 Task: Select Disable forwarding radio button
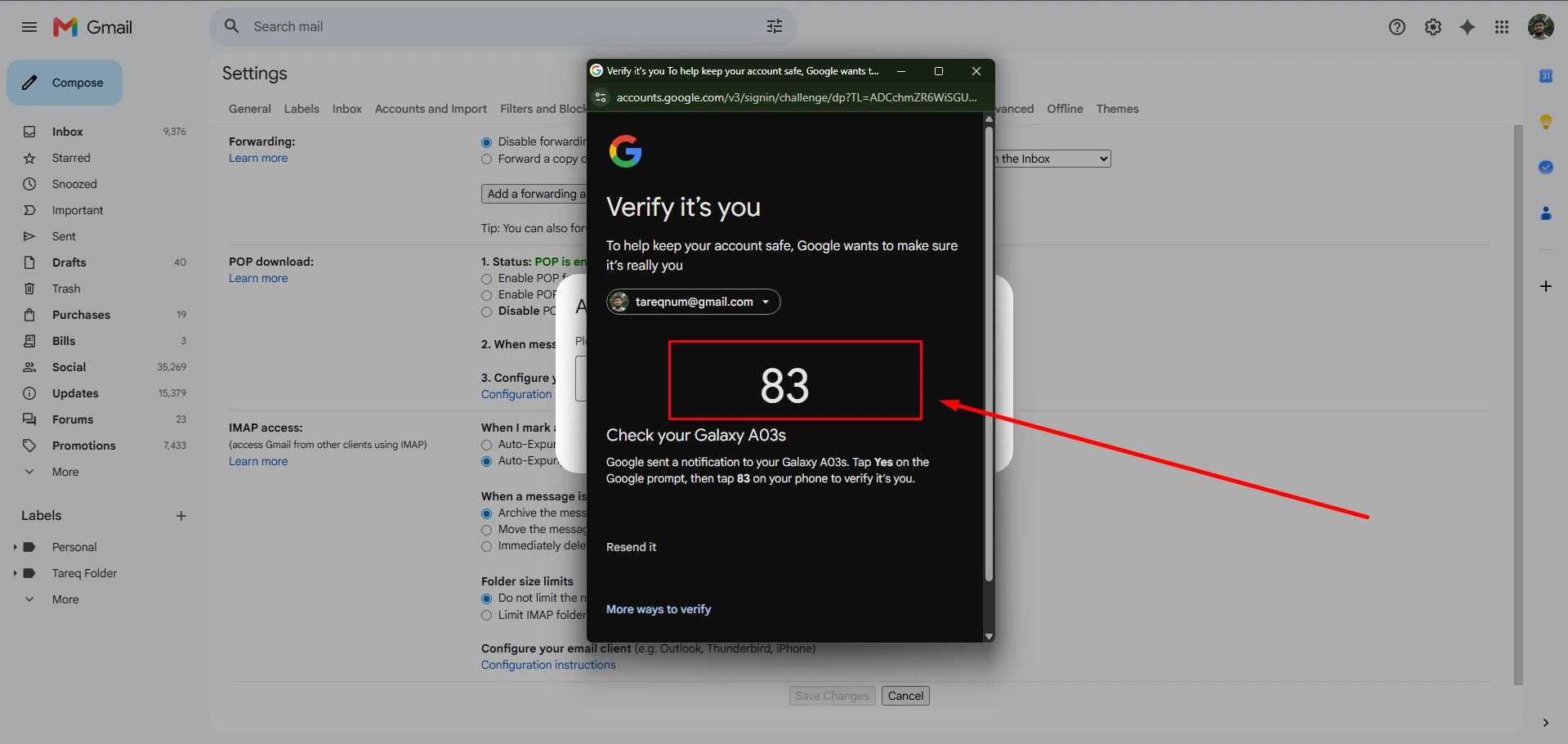[x=487, y=142]
